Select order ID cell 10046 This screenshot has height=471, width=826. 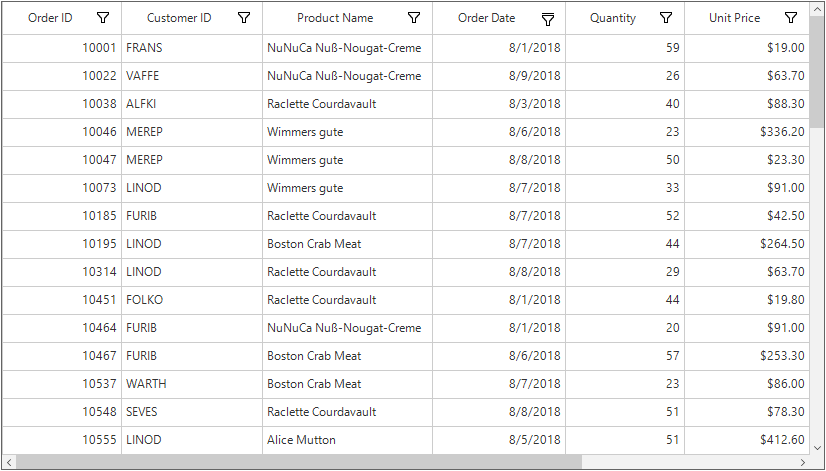pos(62,132)
